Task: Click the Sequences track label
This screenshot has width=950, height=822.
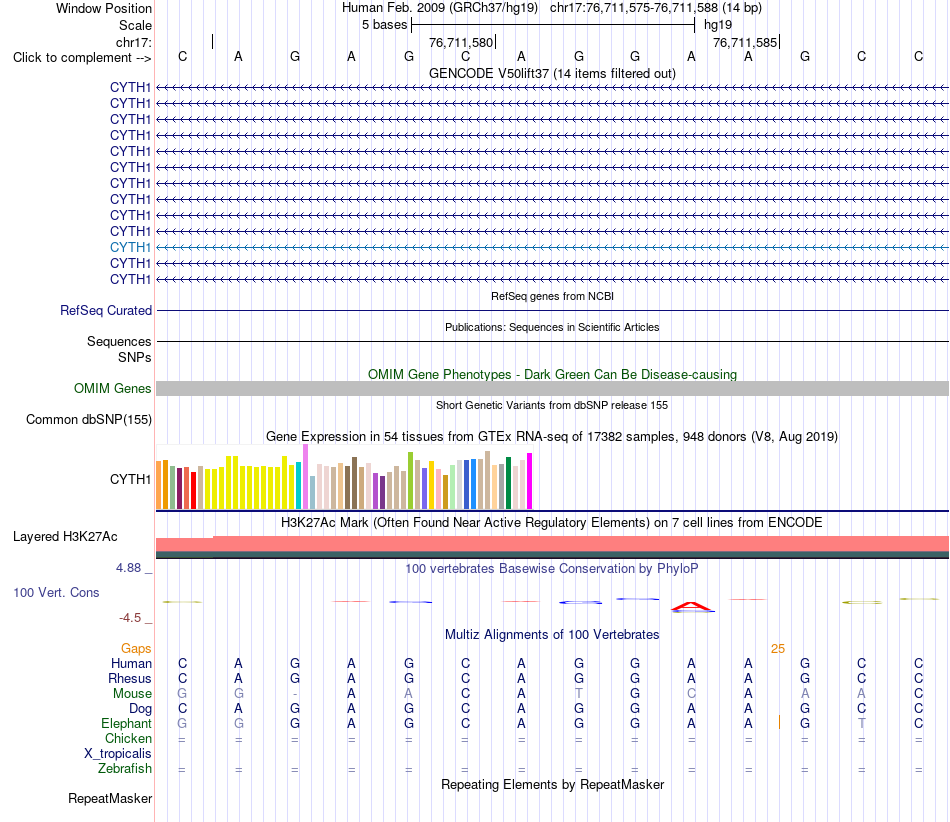Action: pyautogui.click(x=119, y=342)
